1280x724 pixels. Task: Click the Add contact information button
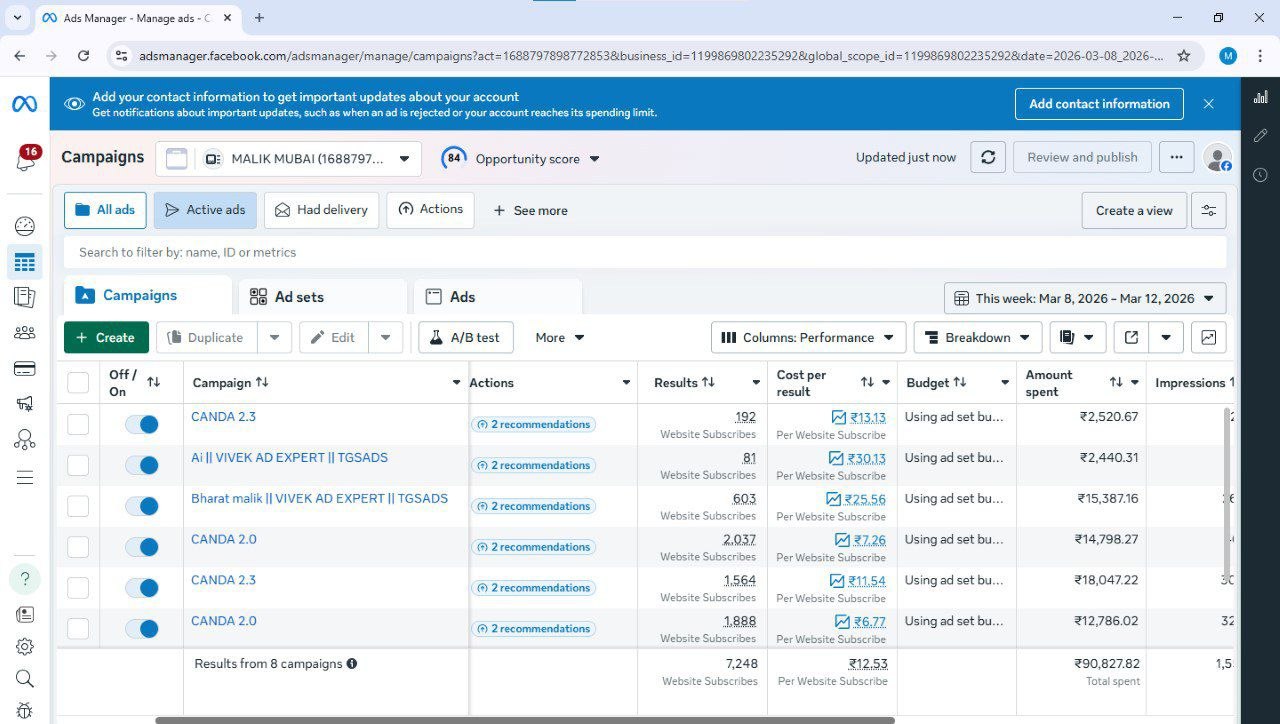[1099, 104]
